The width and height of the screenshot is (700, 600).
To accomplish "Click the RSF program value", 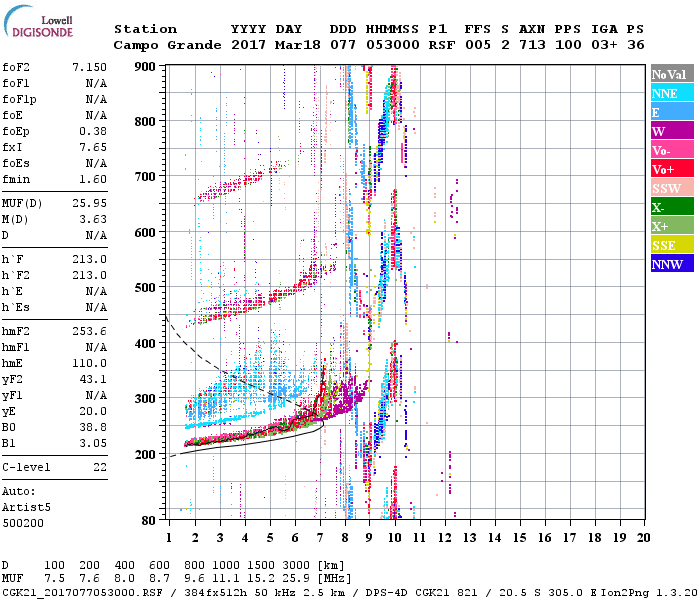I will tap(442, 45).
